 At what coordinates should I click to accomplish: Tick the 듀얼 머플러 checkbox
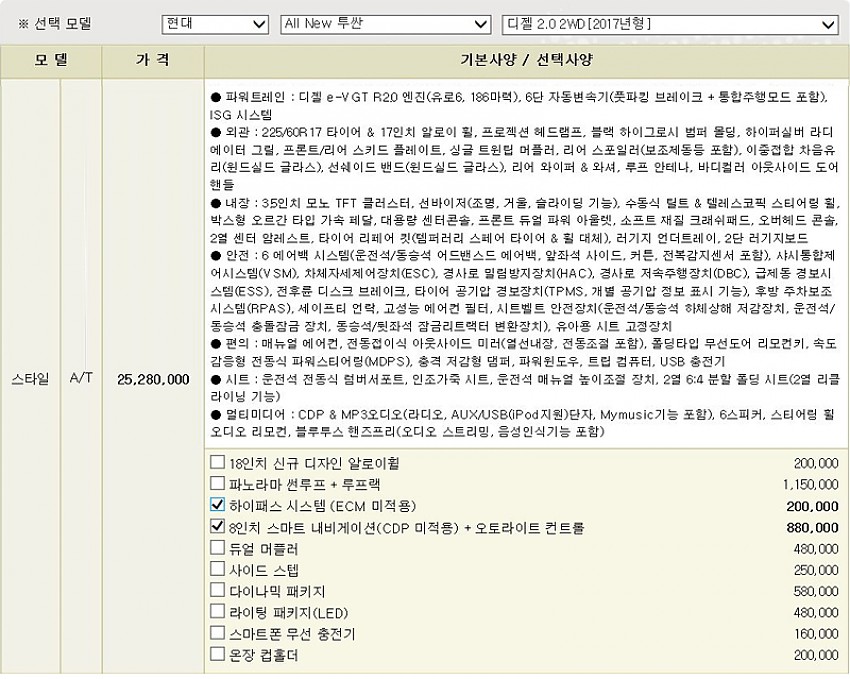[x=218, y=547]
